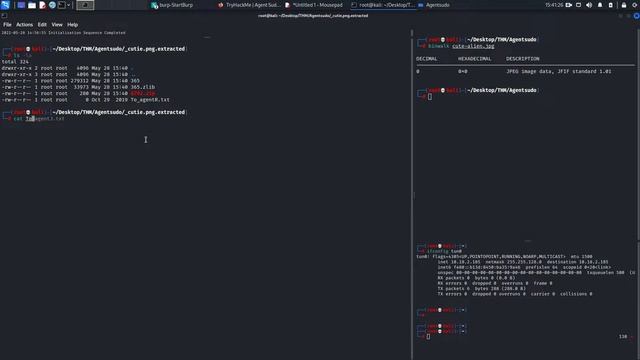
Task: Switch to the Burp-StartBurp taskbar window
Action: 172,5
